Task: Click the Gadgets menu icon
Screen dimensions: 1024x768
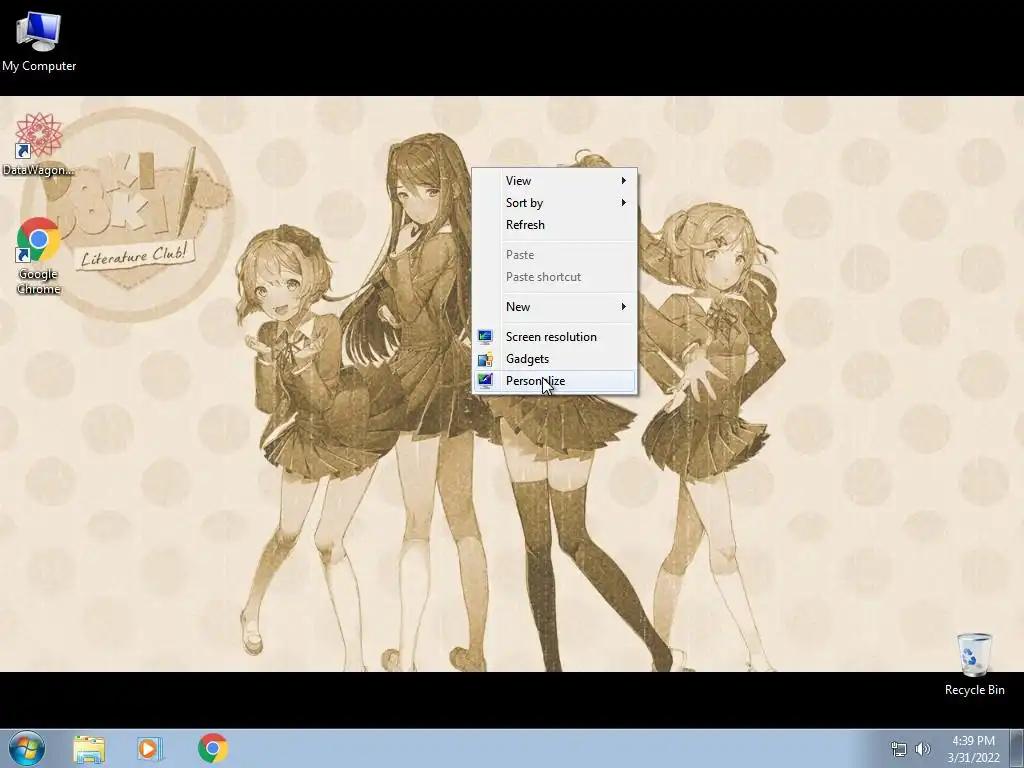Action: tap(485, 359)
